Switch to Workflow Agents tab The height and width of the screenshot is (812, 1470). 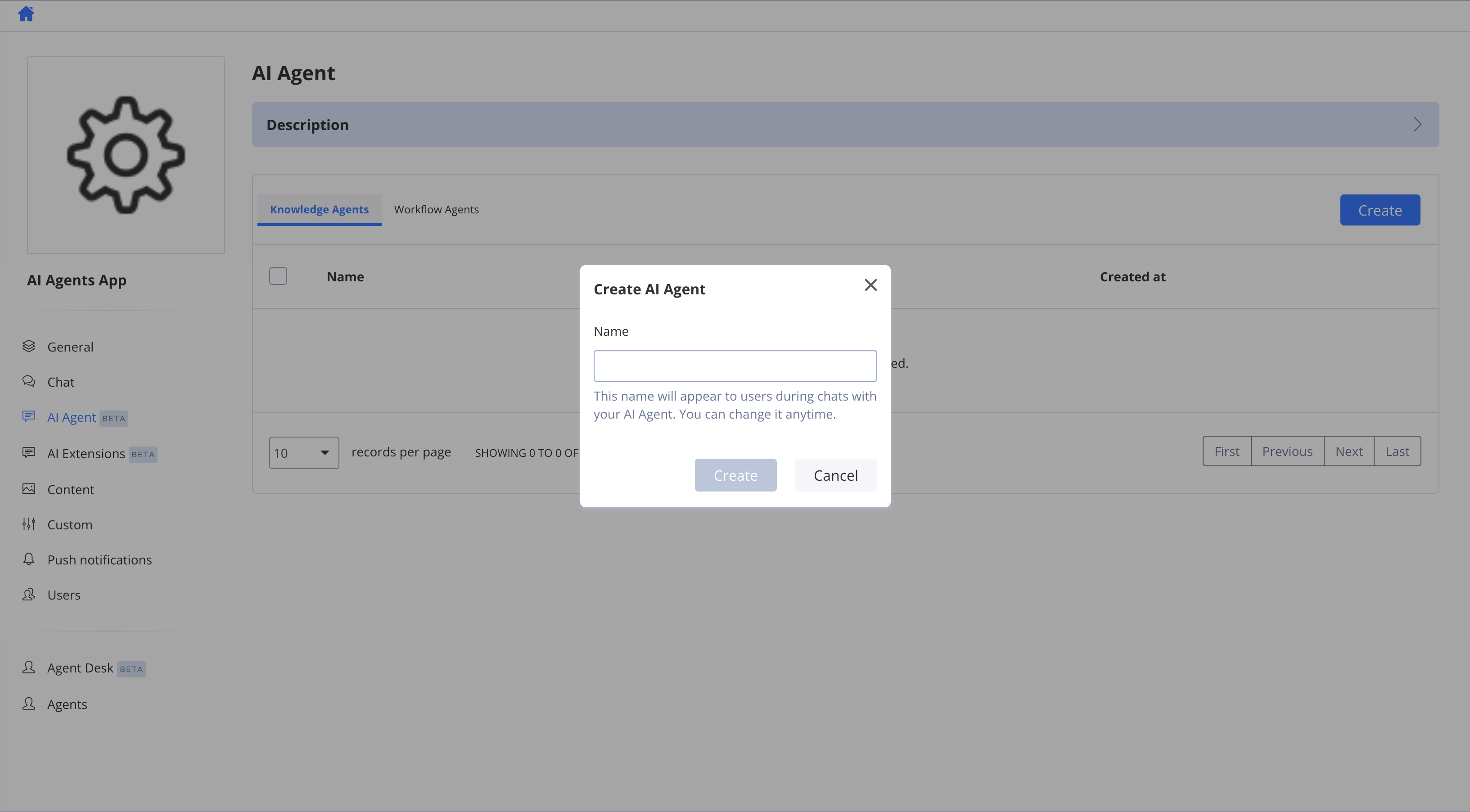(x=436, y=209)
